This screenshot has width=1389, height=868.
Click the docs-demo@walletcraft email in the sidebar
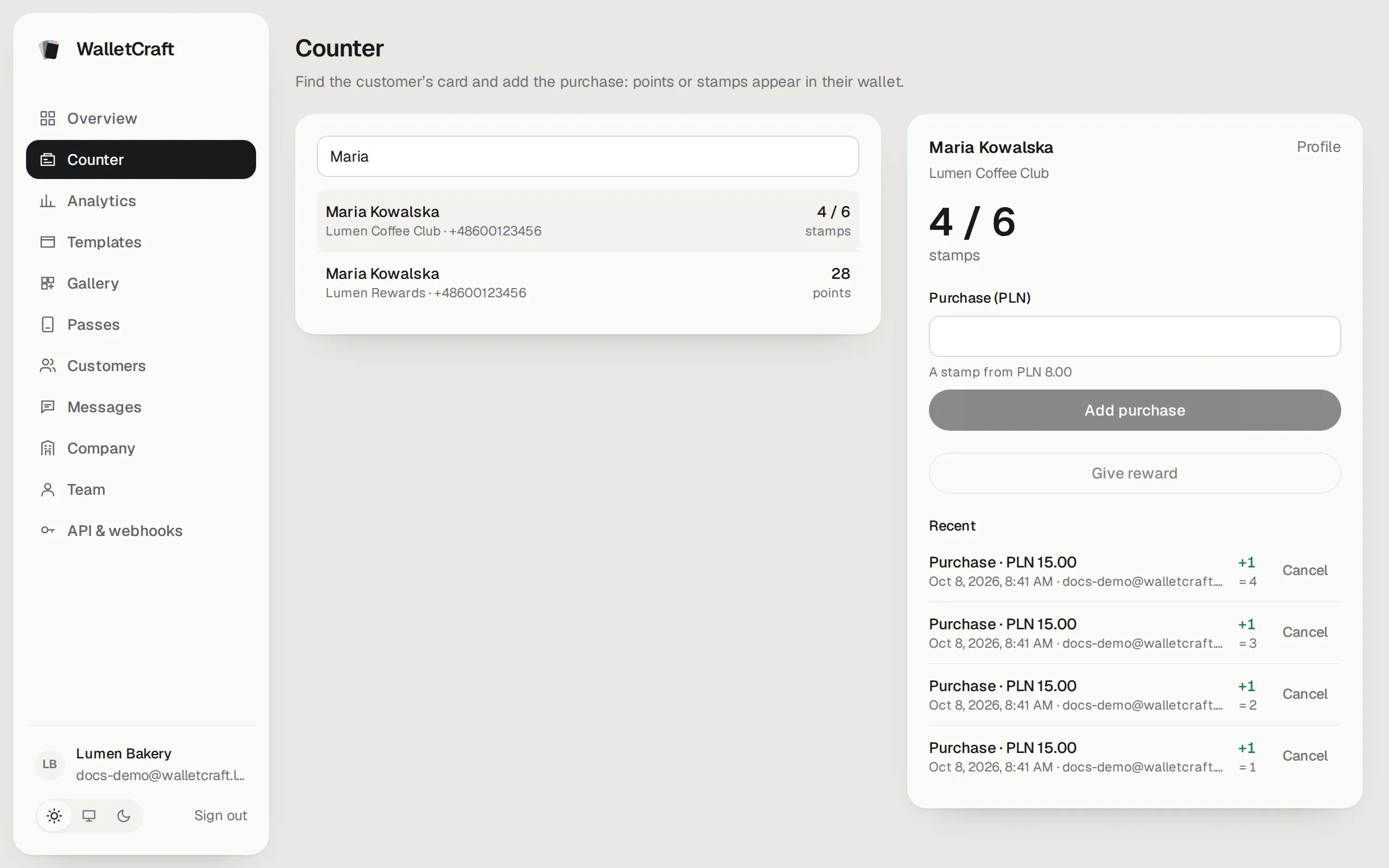(160, 775)
